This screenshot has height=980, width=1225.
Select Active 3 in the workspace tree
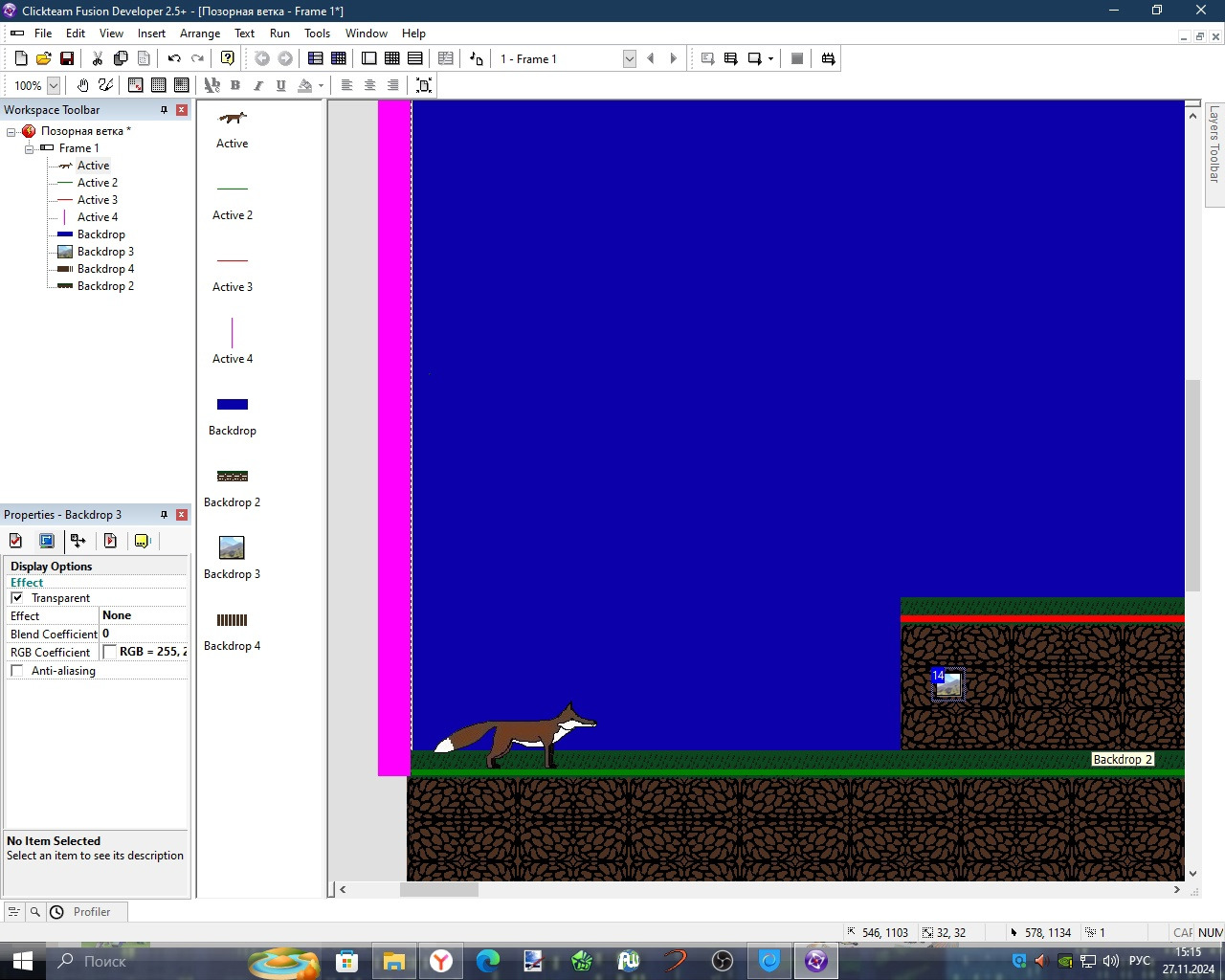coord(97,200)
